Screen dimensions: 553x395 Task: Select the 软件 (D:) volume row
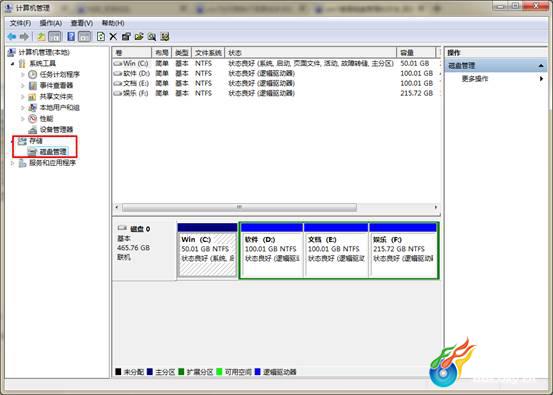click(276, 73)
